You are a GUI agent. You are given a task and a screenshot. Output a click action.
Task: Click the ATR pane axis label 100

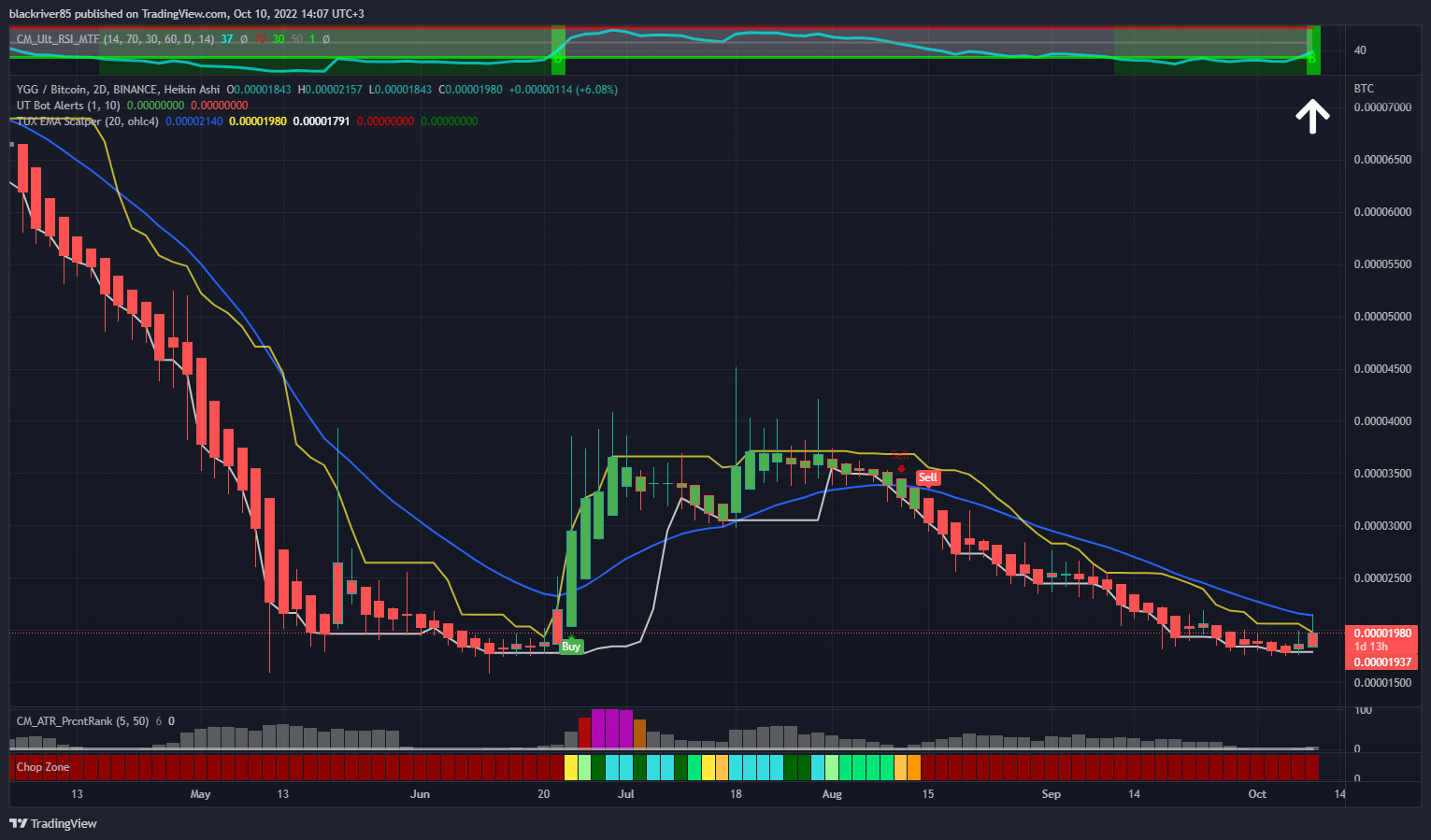coord(1363,711)
